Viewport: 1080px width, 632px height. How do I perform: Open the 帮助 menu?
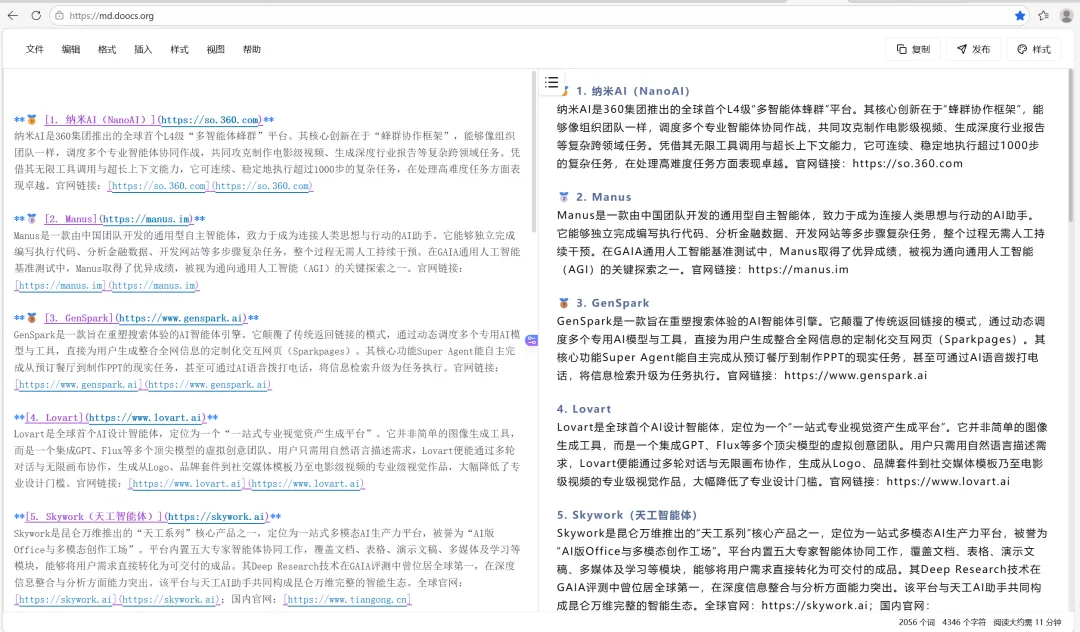coord(251,50)
